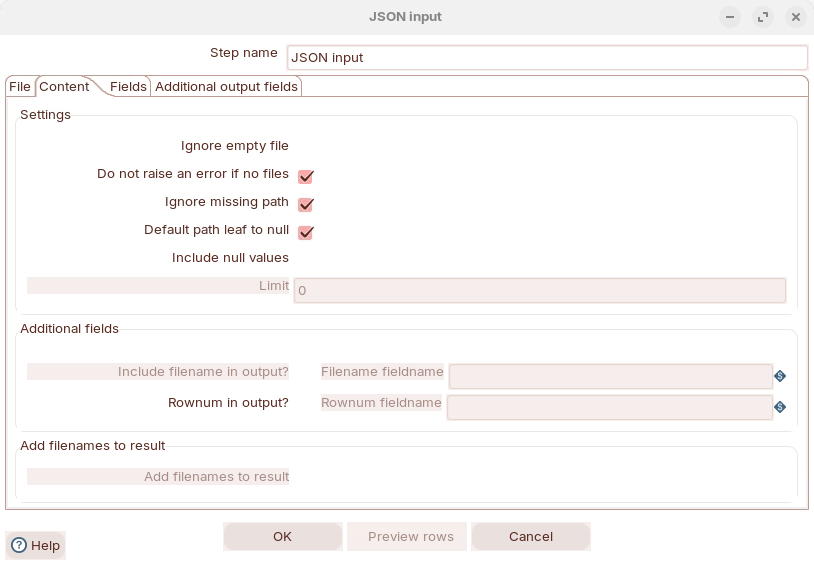Minimize the JSON input dialog

pos(731,17)
